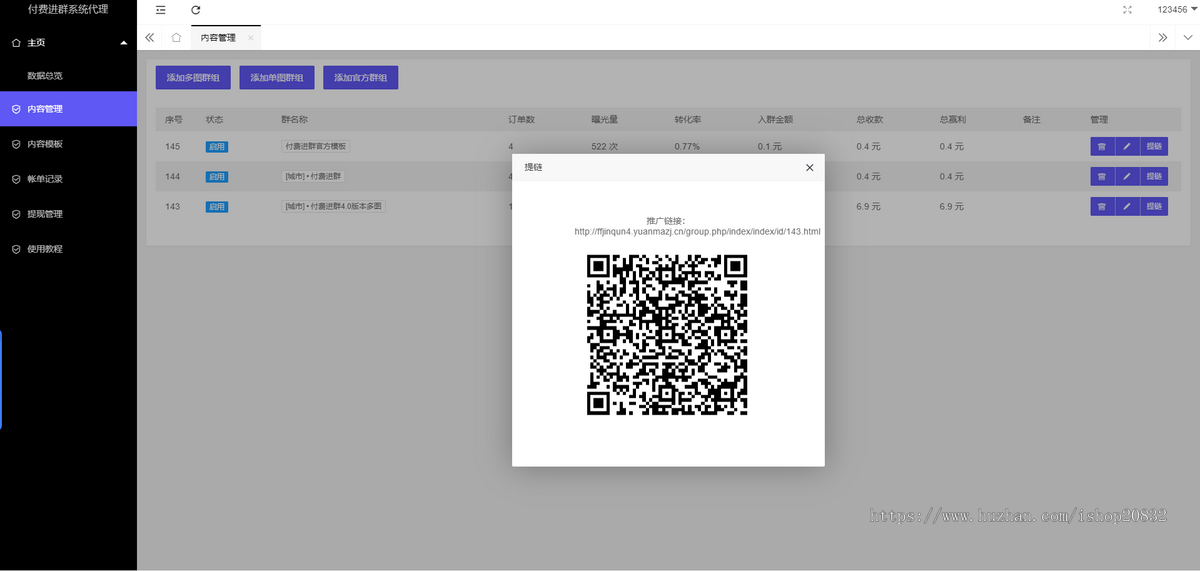Click the home tab icon
Image resolution: width=1200 pixels, height=571 pixels.
176,37
